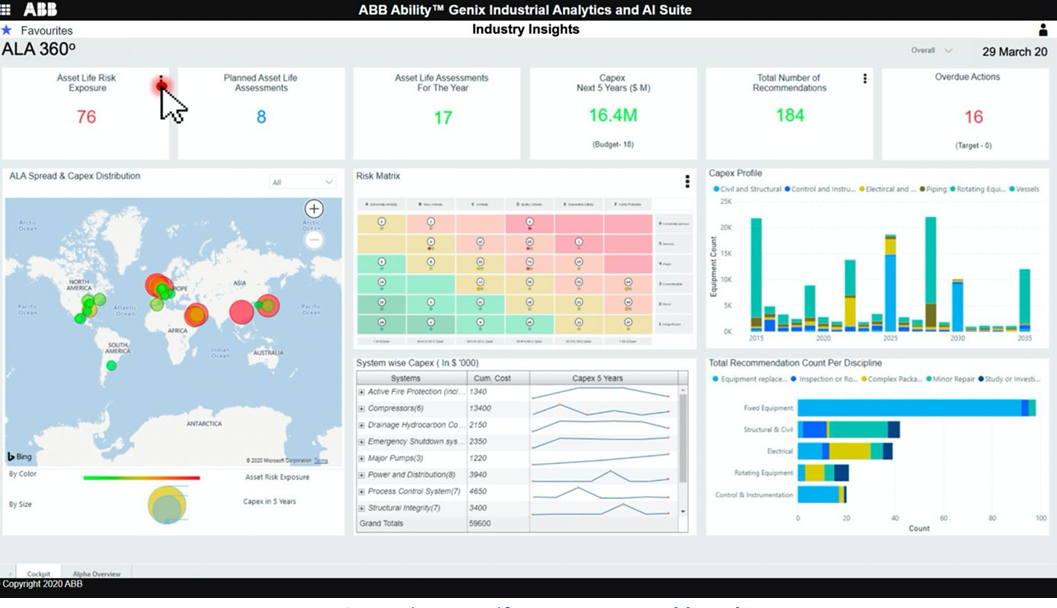Open Total Number of Recommendations options menu
This screenshot has height=608, width=1057.
coord(865,79)
